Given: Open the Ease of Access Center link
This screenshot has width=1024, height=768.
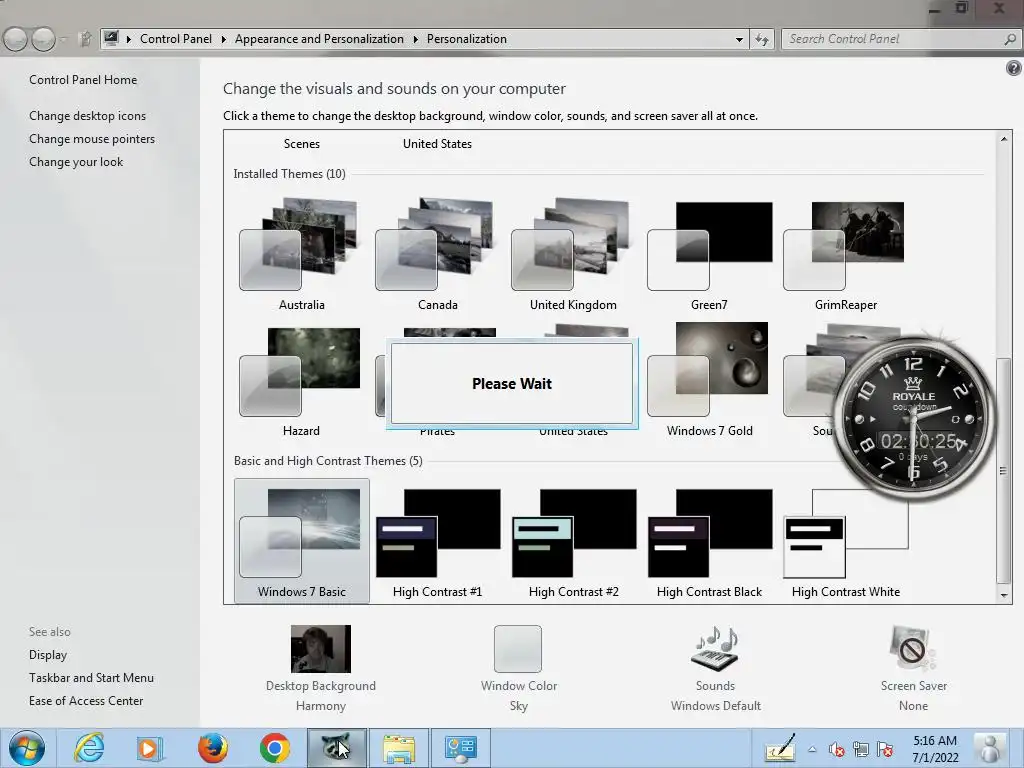Looking at the screenshot, I should pos(86,701).
